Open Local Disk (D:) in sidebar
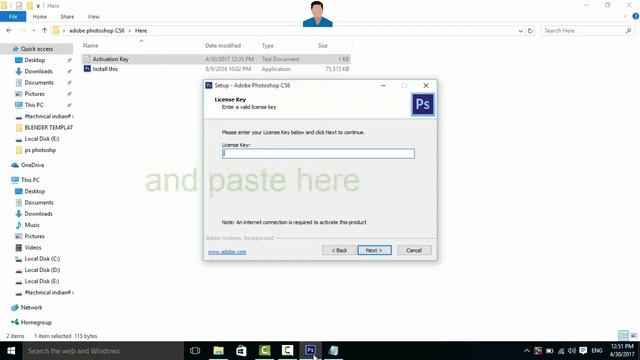Image resolution: width=640 pixels, height=360 pixels. click(x=42, y=270)
